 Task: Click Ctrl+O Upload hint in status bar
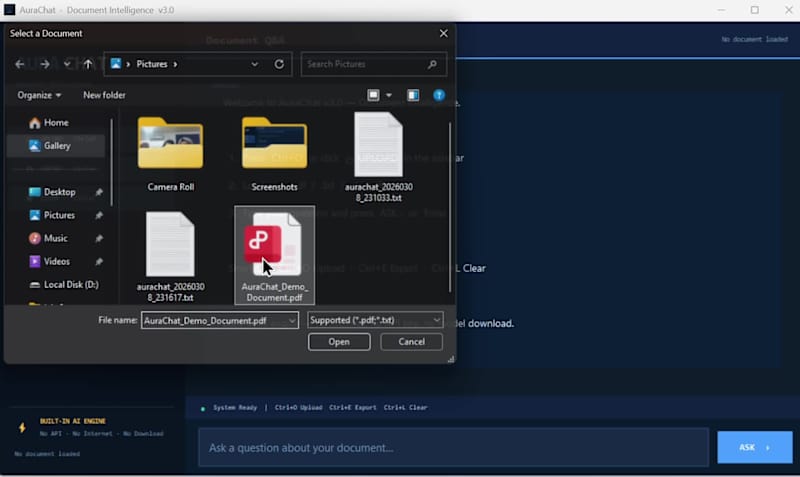(298, 408)
